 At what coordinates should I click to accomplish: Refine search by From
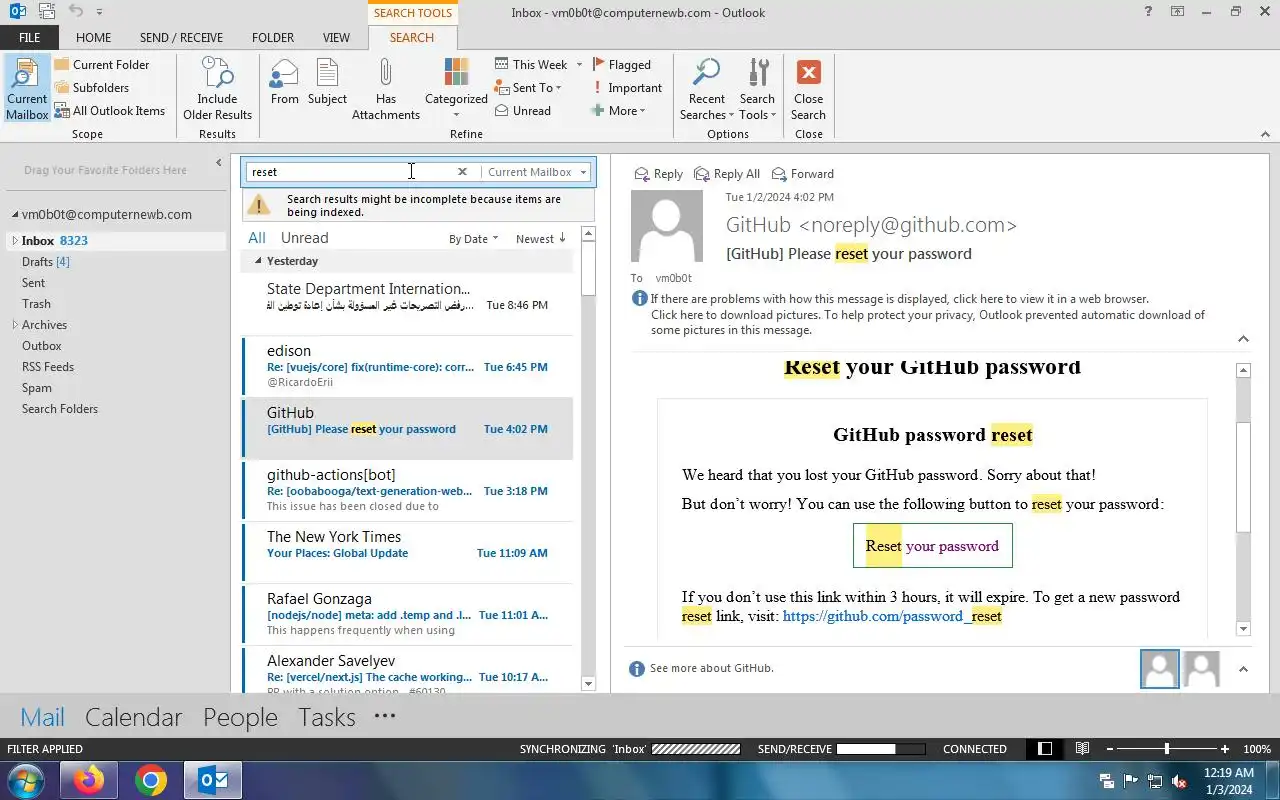[285, 82]
